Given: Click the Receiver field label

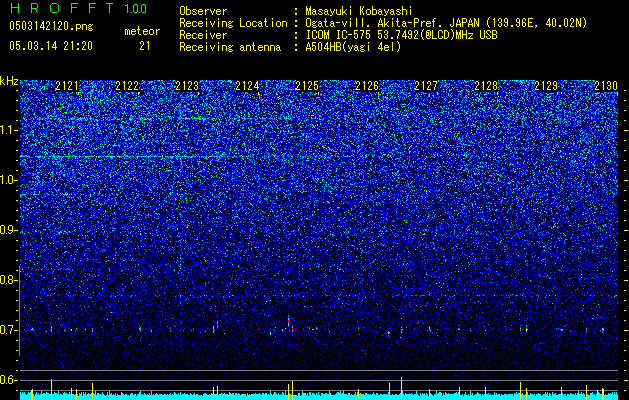Looking at the screenshot, I should pyautogui.click(x=203, y=35).
